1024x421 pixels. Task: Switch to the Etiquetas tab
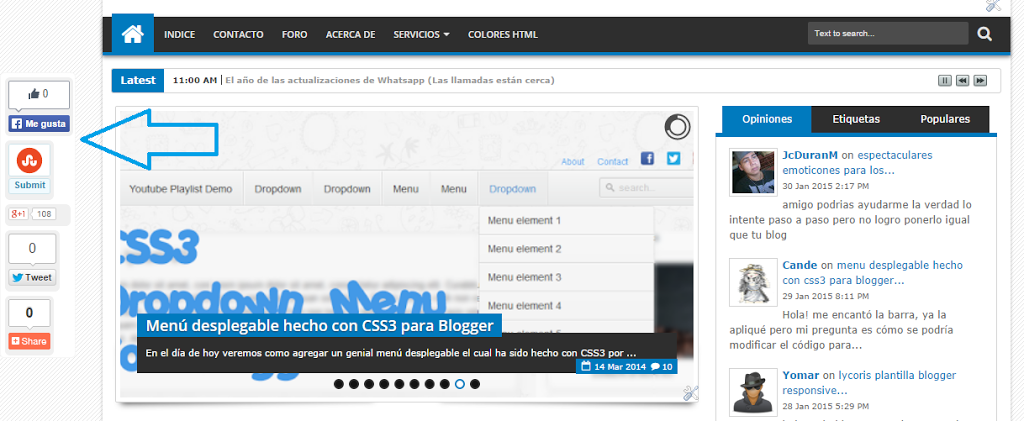click(x=856, y=119)
